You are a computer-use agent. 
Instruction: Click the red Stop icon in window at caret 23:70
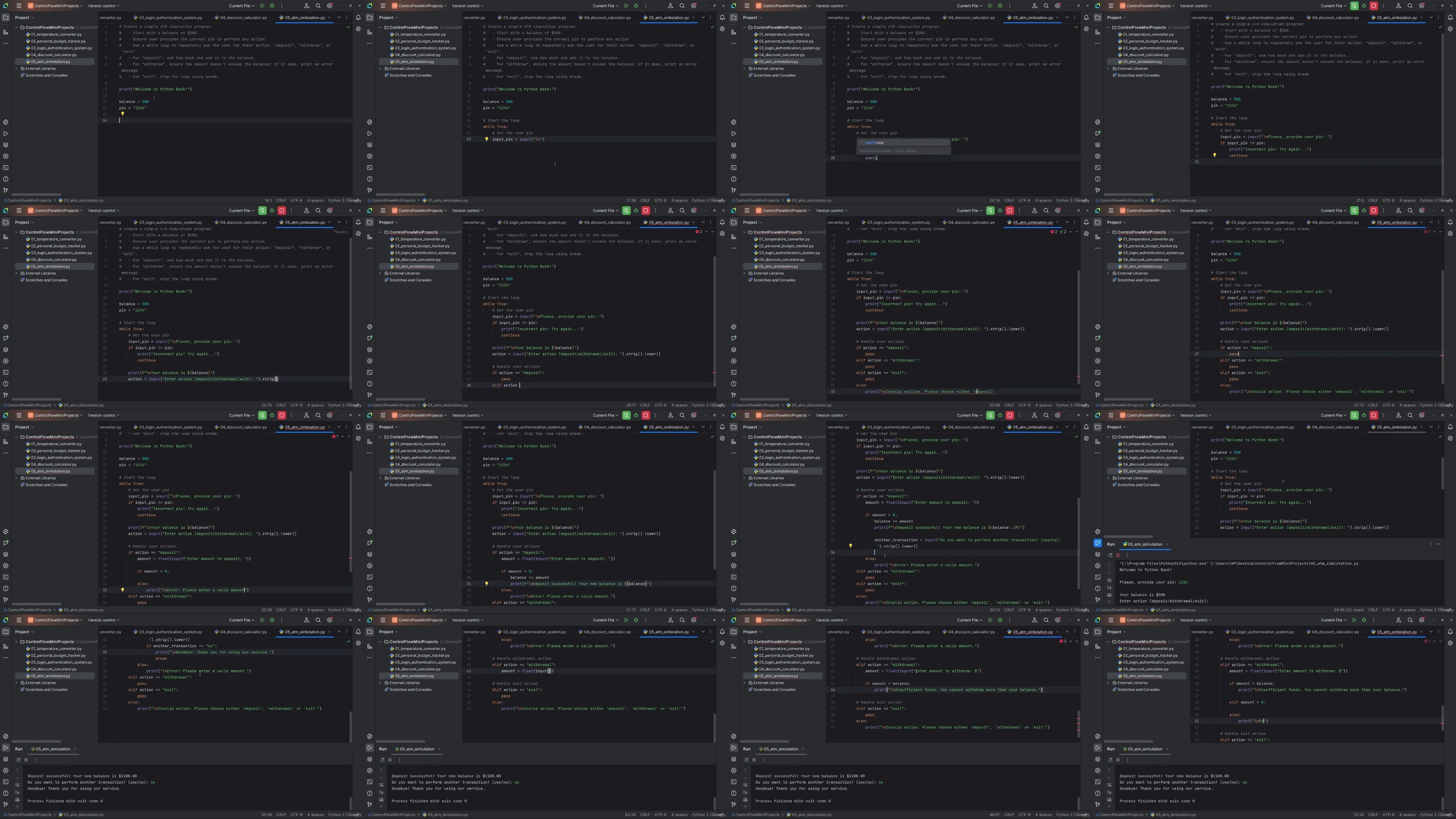(282, 210)
